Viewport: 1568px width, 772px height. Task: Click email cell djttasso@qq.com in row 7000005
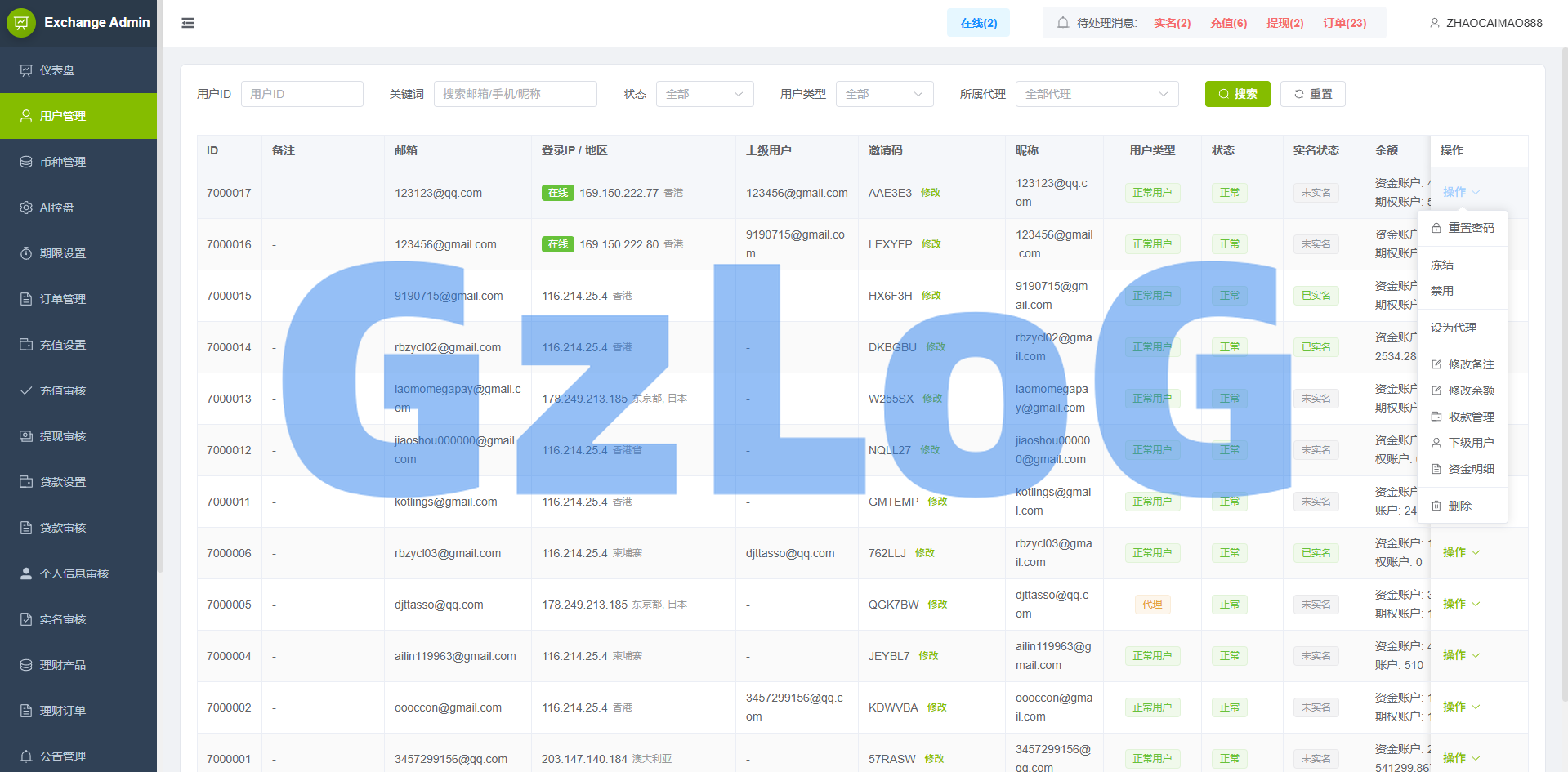tap(439, 605)
